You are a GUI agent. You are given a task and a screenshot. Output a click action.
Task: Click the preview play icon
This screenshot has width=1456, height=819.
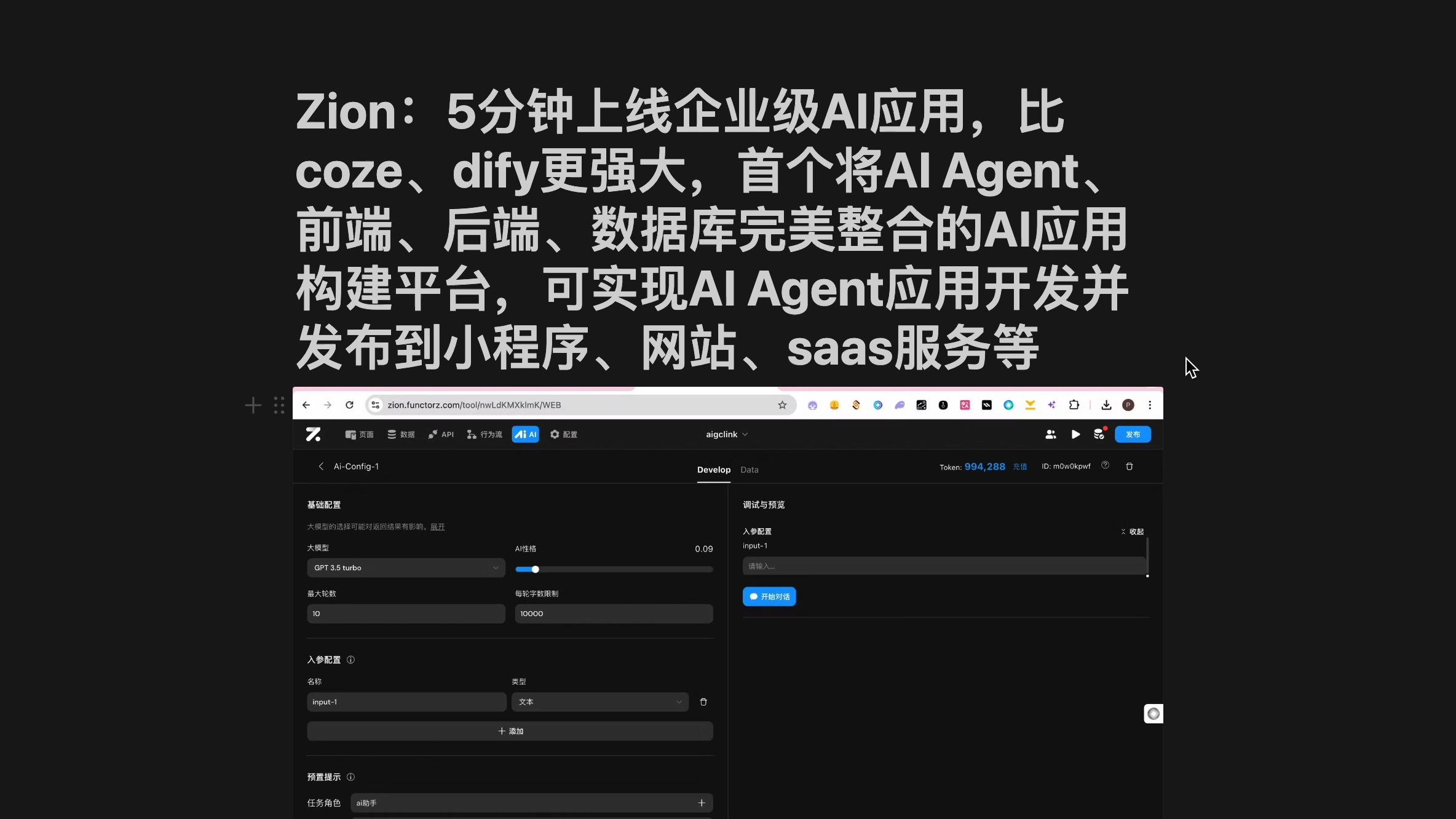click(x=1075, y=435)
